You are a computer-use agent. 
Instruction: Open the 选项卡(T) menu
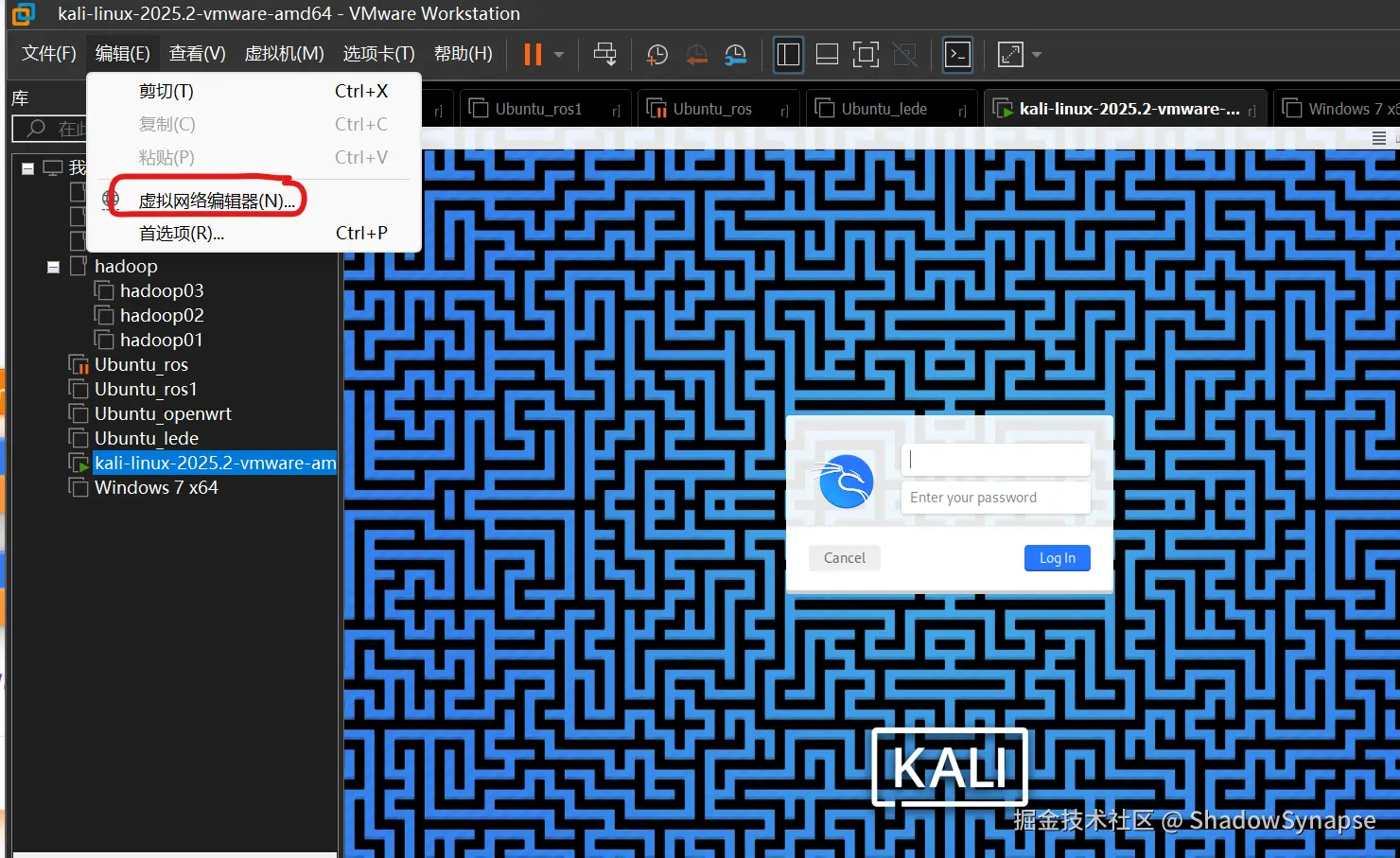378,53
